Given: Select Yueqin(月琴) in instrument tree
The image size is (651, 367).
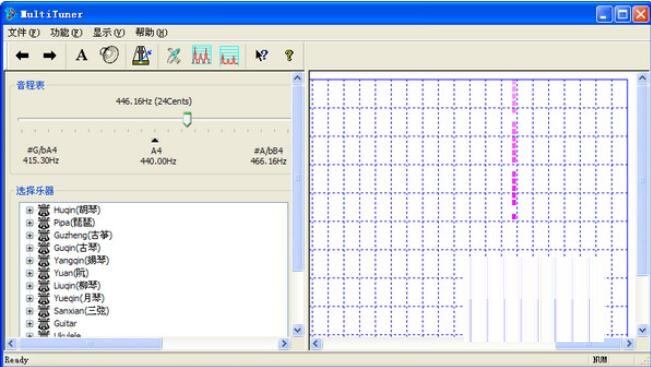Looking at the screenshot, I should click(x=79, y=298).
